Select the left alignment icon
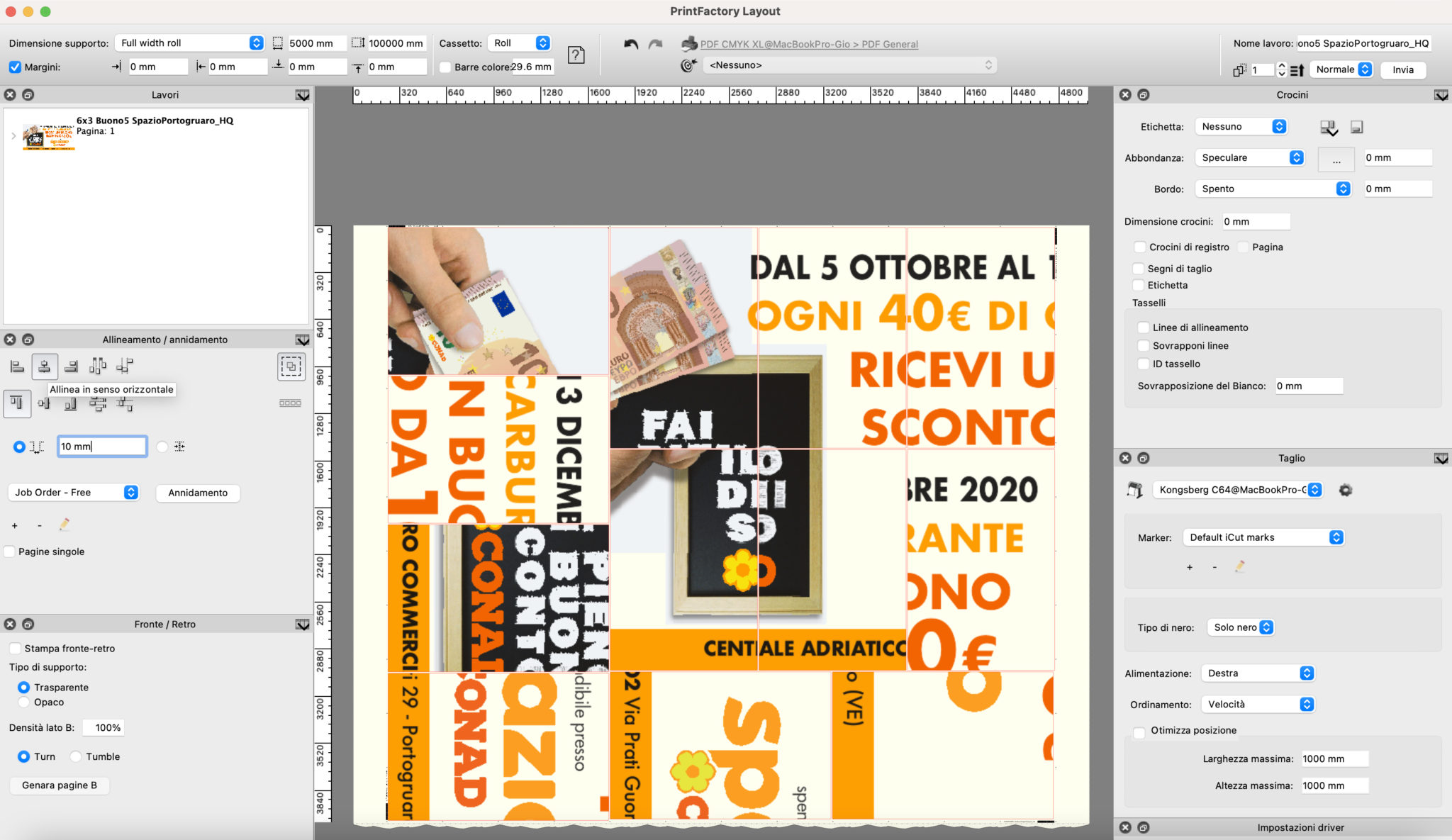Screen dimensions: 1452x840 pyautogui.click(x=18, y=366)
